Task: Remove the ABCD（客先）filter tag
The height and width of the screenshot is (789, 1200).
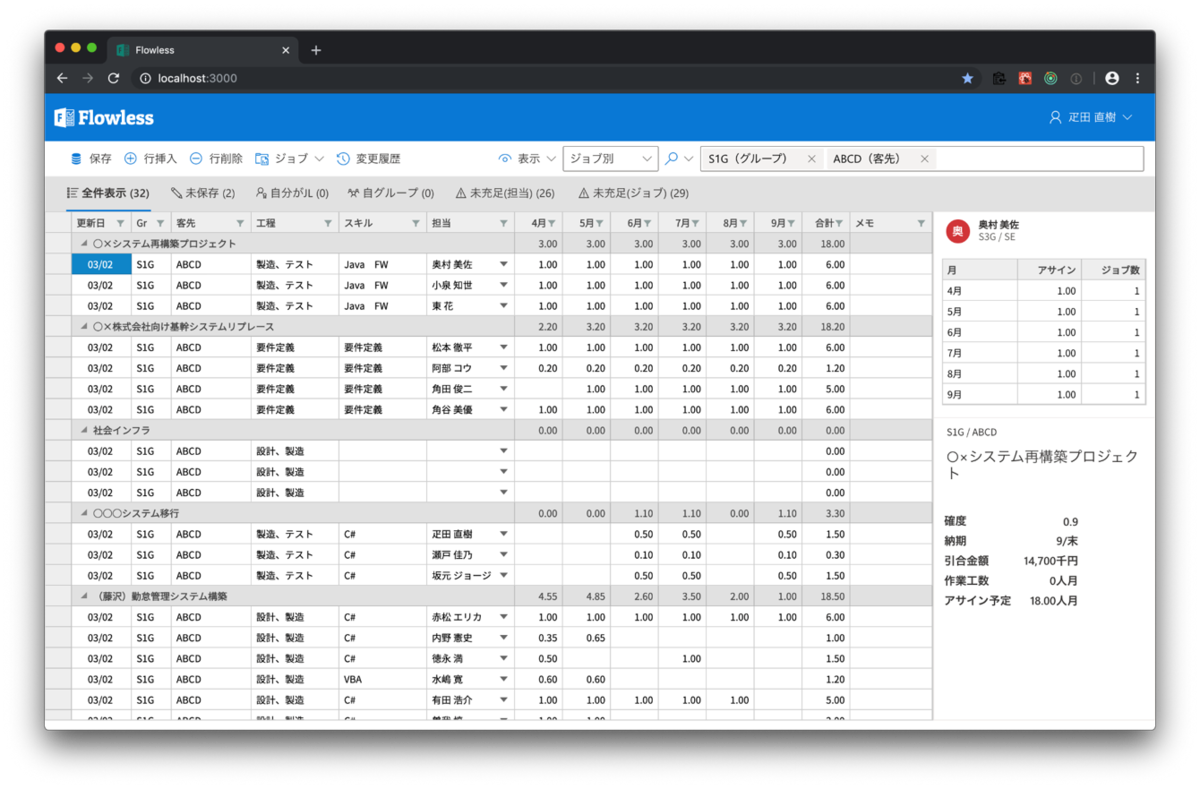Action: 924,159
